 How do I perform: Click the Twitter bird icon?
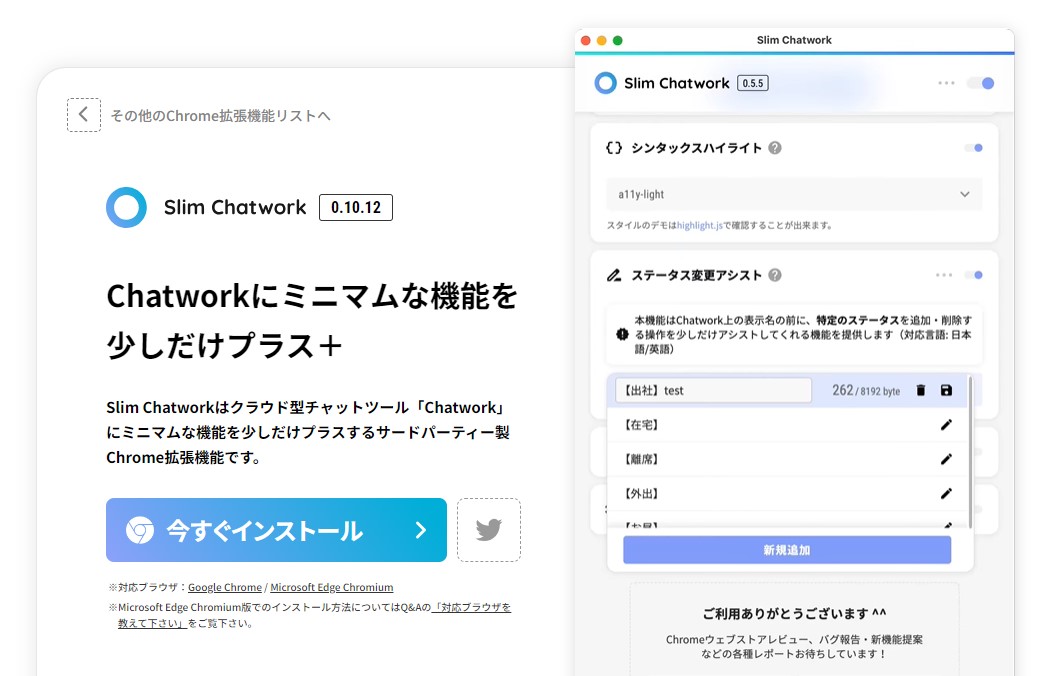tap(489, 531)
